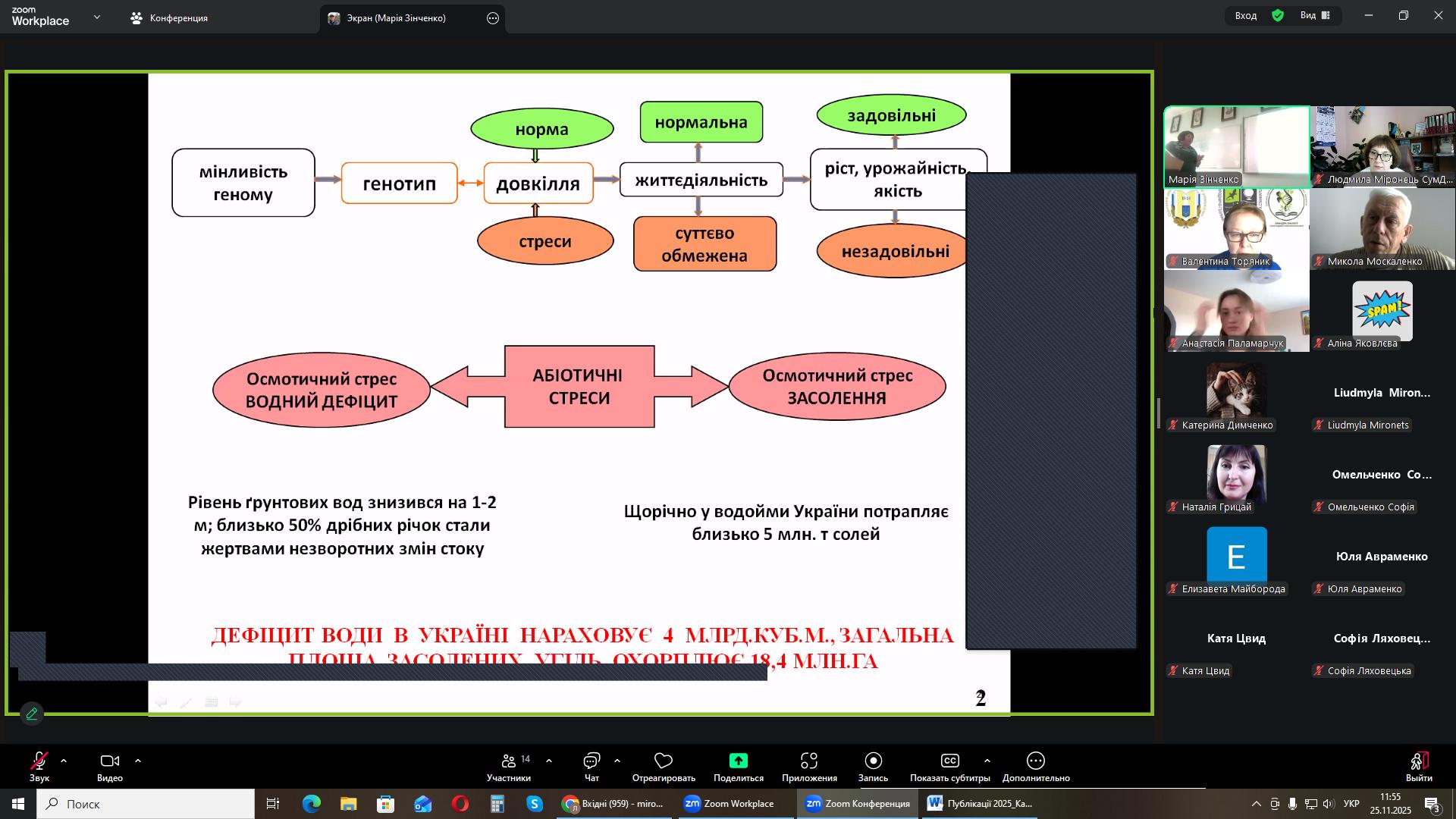The image size is (1456, 819).
Task: Click the Отреагировать heart icon
Action: pyautogui.click(x=664, y=761)
